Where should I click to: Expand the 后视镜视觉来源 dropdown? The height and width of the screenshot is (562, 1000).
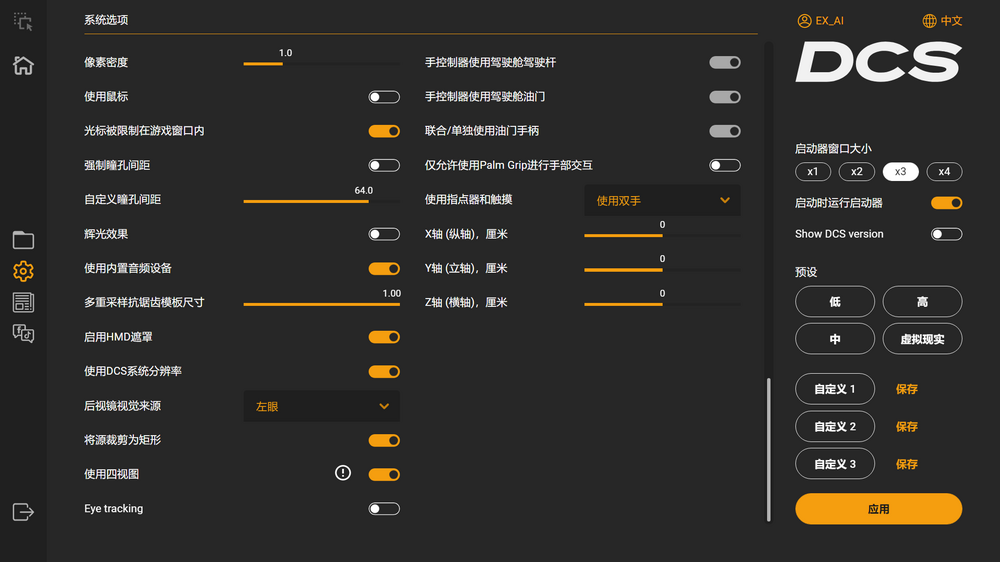pyautogui.click(x=321, y=406)
